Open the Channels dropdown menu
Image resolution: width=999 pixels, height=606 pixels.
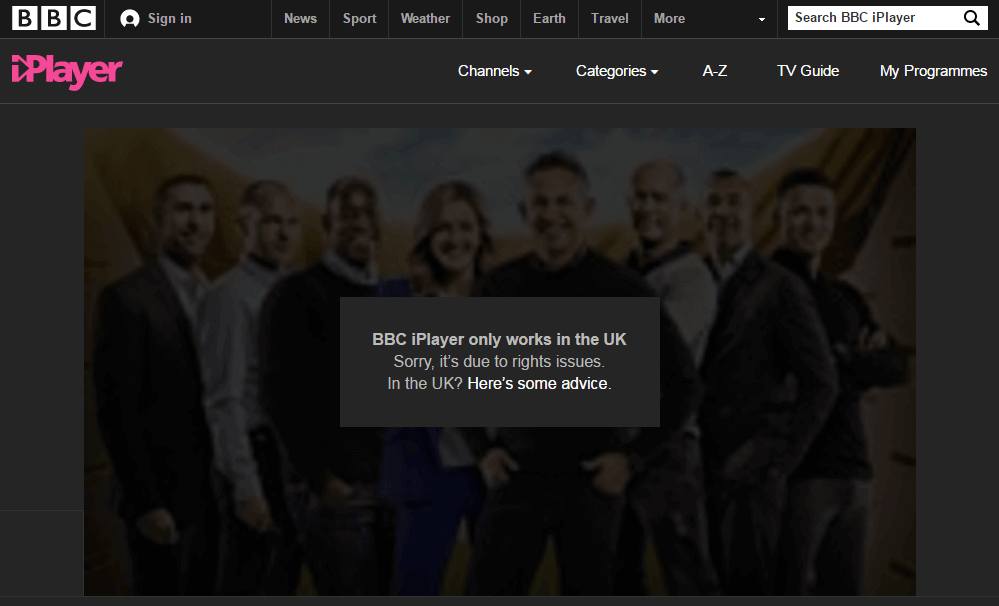[494, 71]
